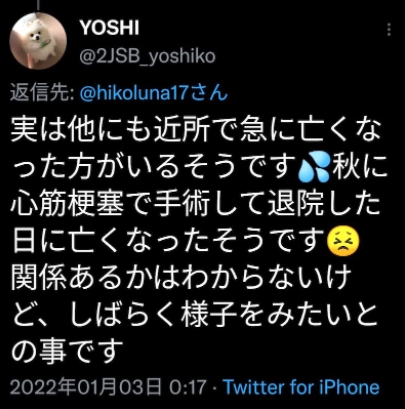
Task: Click the word 秋に after the droplets emoji
Action: pos(358,167)
